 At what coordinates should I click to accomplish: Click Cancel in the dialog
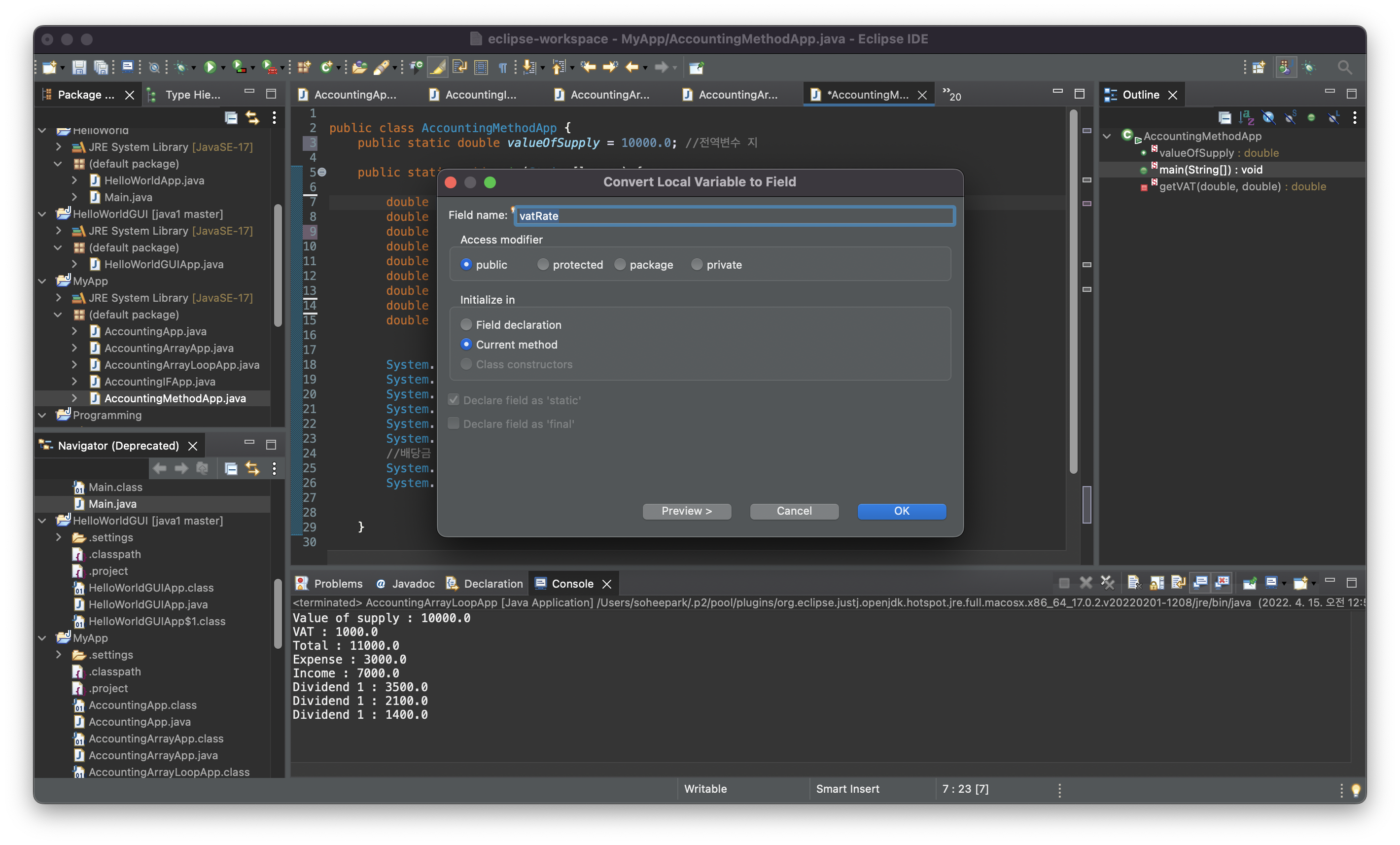[794, 511]
